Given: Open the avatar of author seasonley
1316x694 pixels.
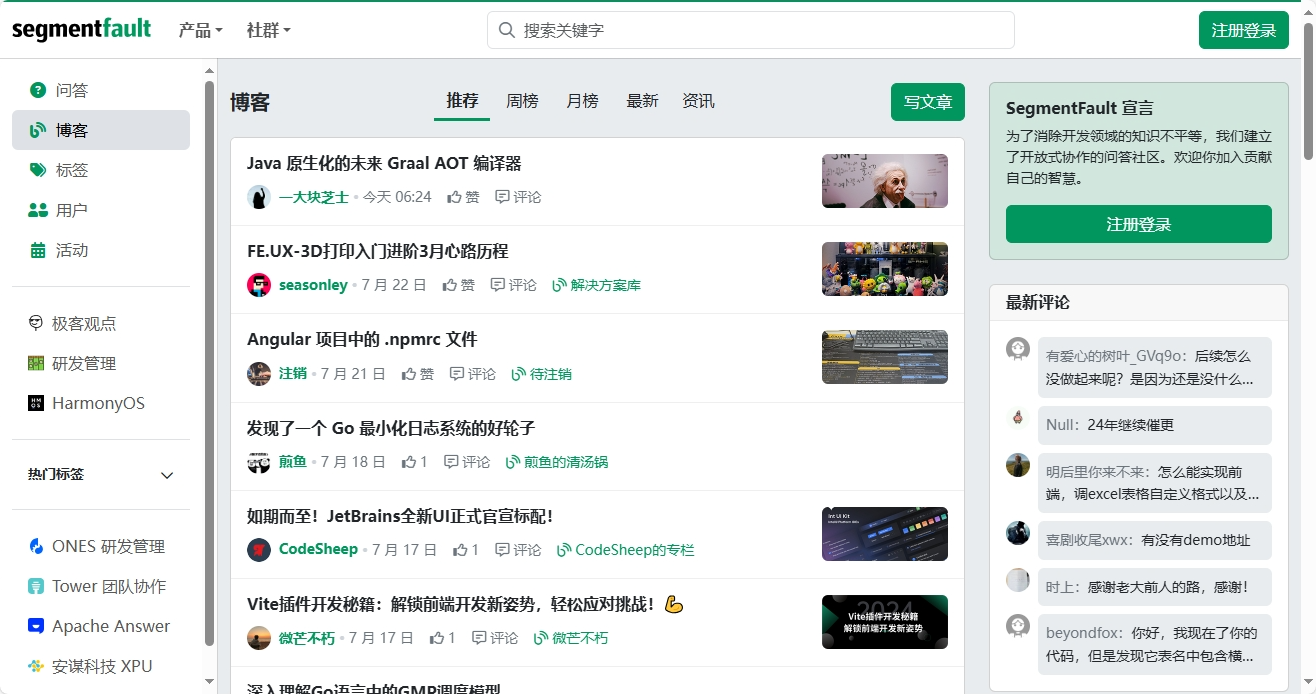Looking at the screenshot, I should [x=259, y=285].
